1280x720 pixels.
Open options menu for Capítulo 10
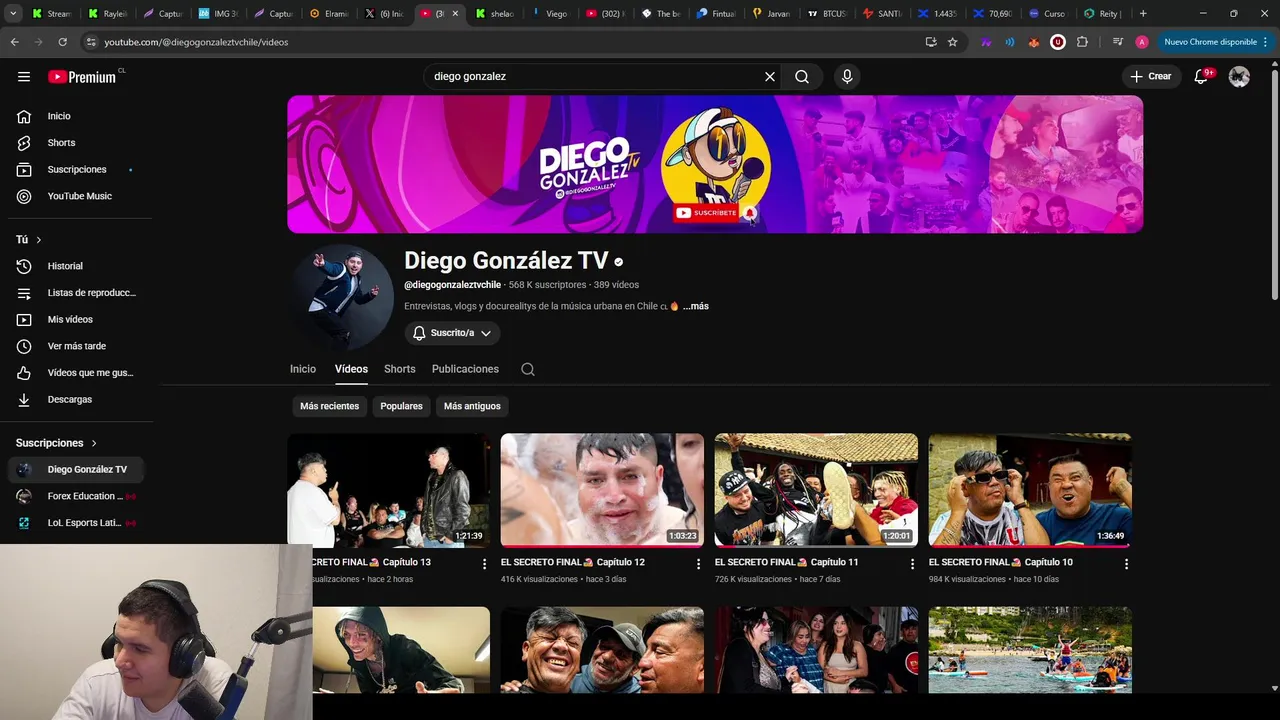click(1126, 564)
